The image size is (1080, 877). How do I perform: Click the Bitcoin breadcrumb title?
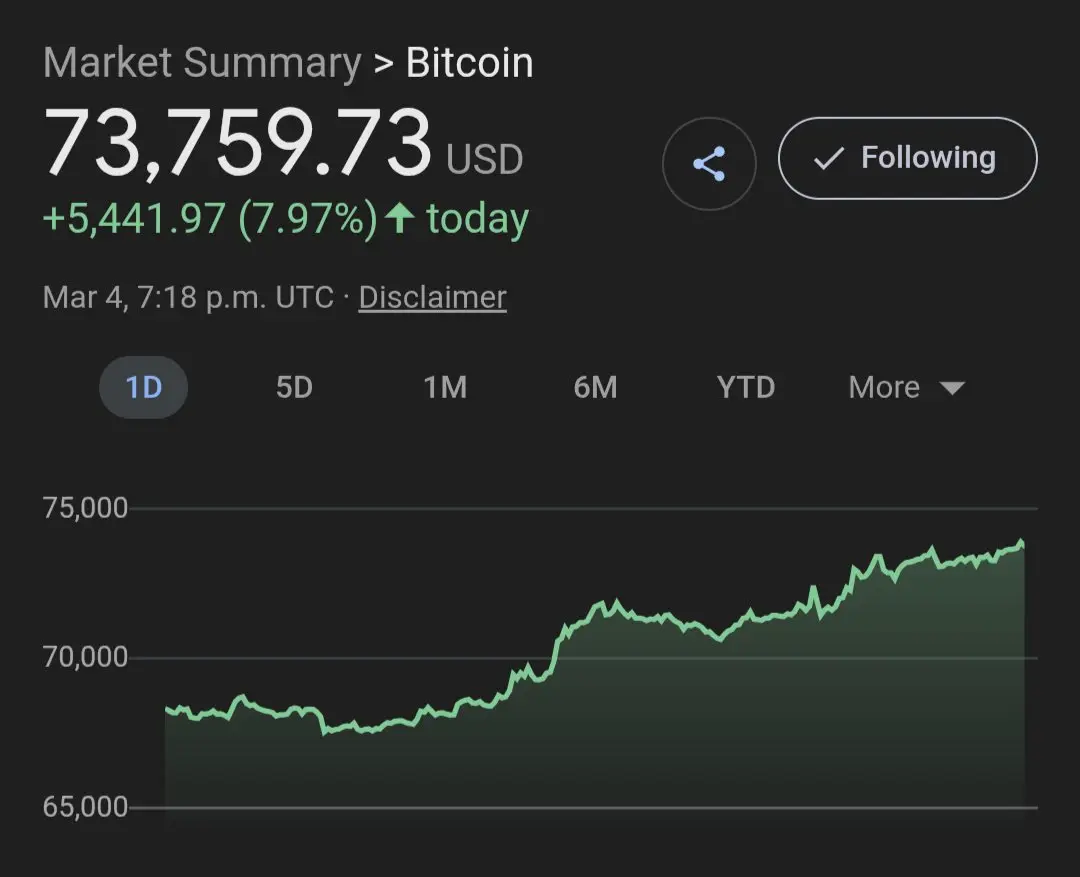pyautogui.click(x=469, y=63)
